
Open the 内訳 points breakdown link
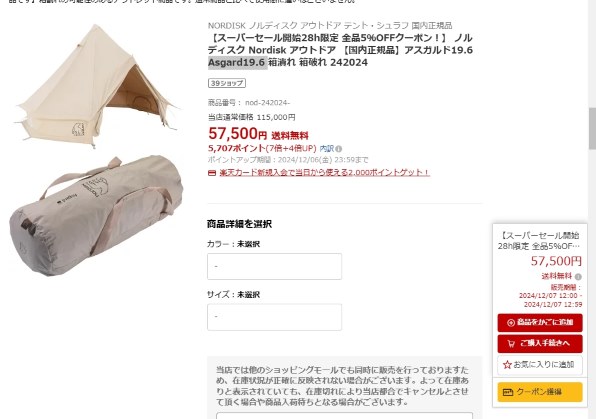(x=327, y=149)
